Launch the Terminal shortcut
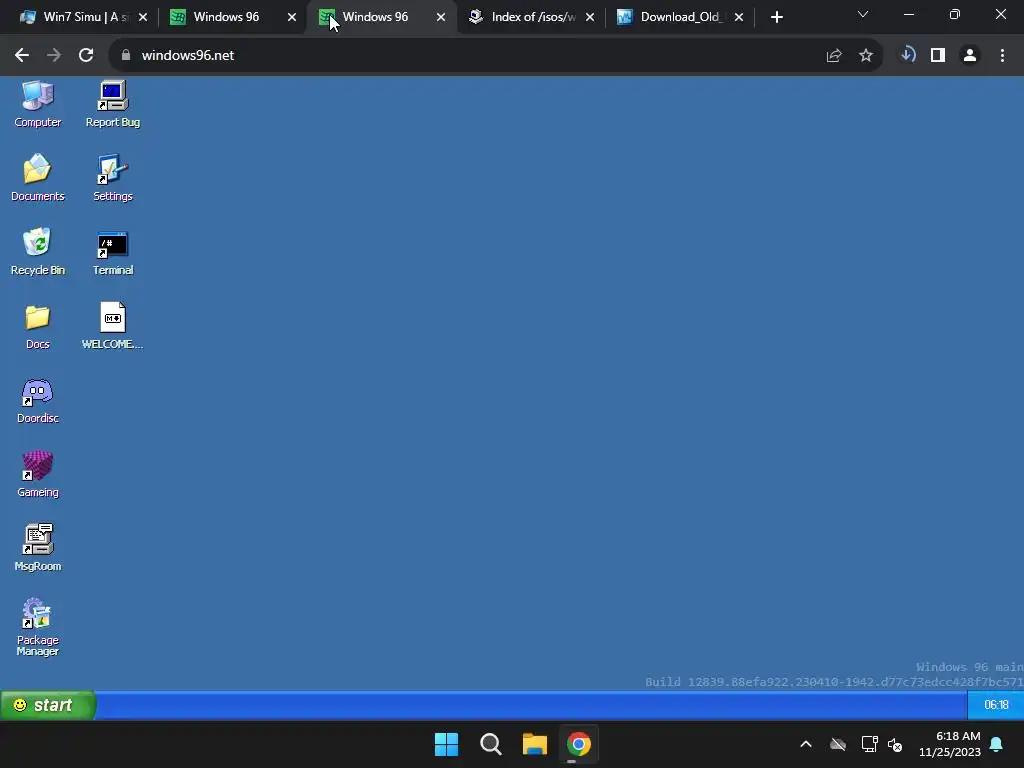The height and width of the screenshot is (768, 1024). point(112,251)
